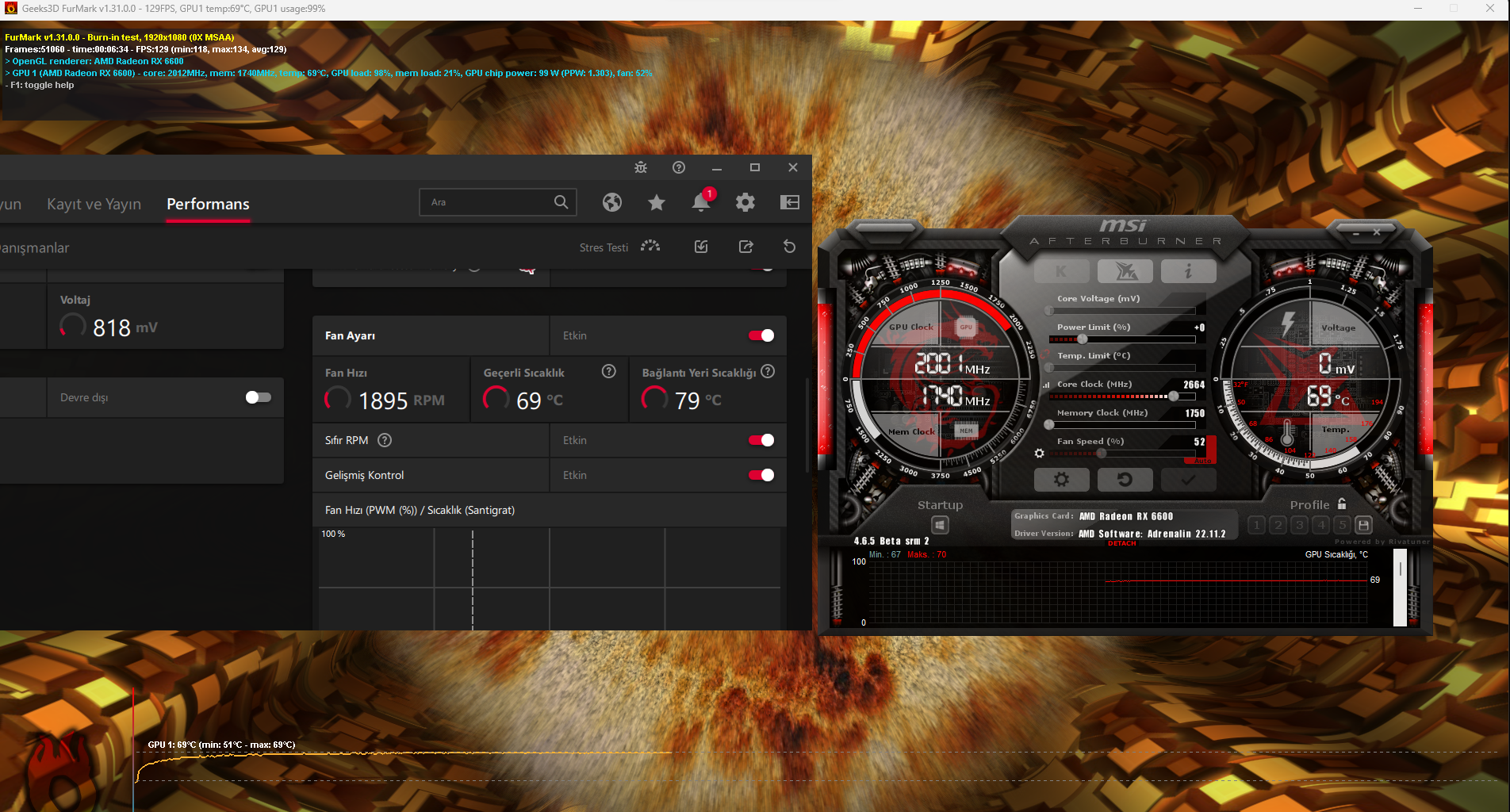Screen dimensions: 1510x812
Task: Click the '79 °C' hotspot temperature value
Action: coord(698,400)
